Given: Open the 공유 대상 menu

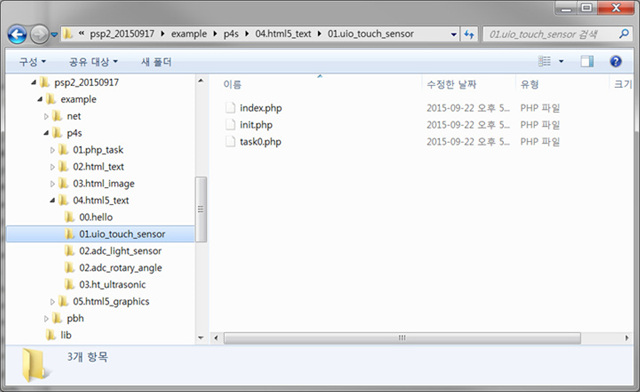Looking at the screenshot, I should 93,62.
